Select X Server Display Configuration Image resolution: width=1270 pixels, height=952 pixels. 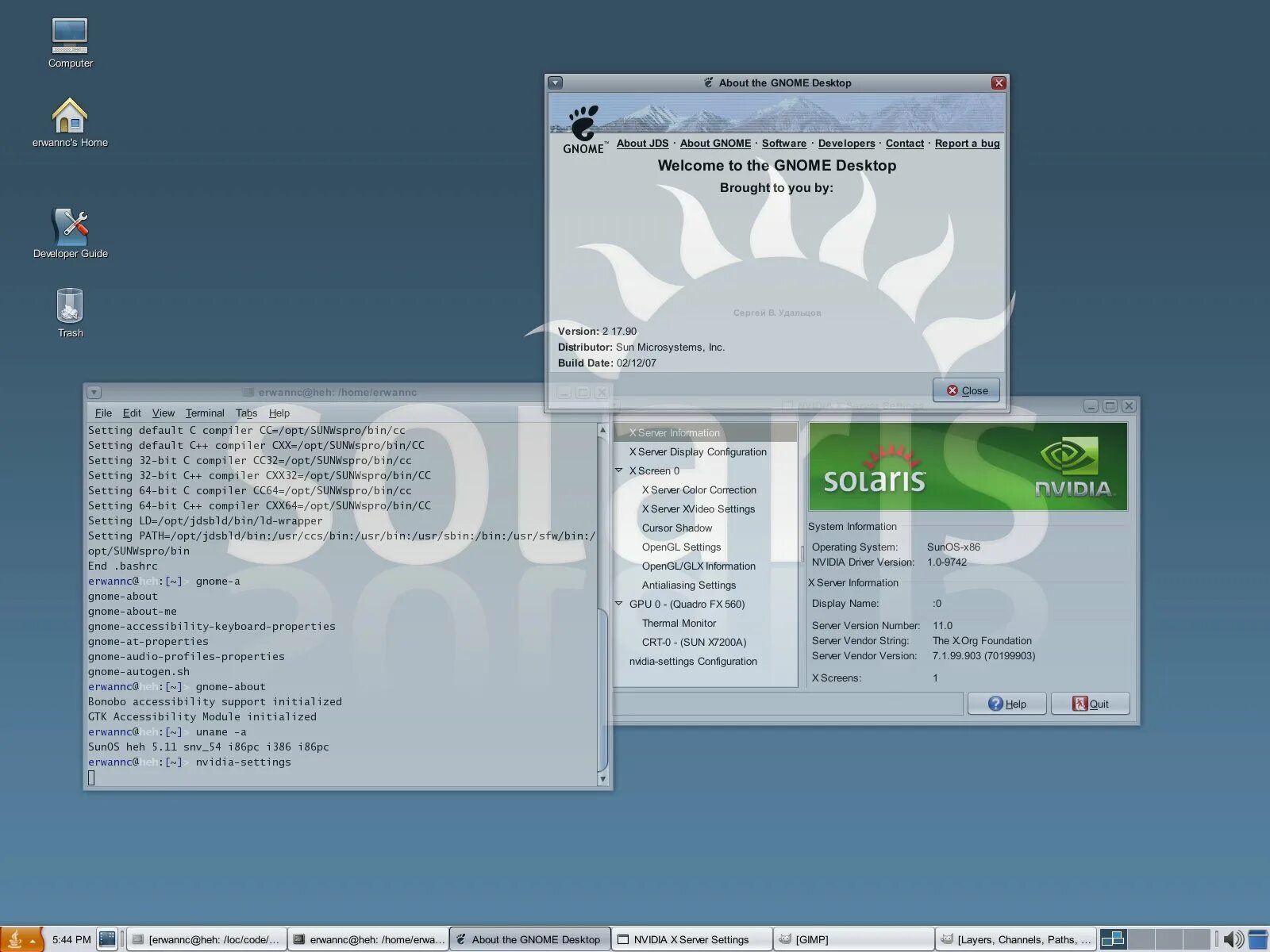pyautogui.click(x=706, y=451)
